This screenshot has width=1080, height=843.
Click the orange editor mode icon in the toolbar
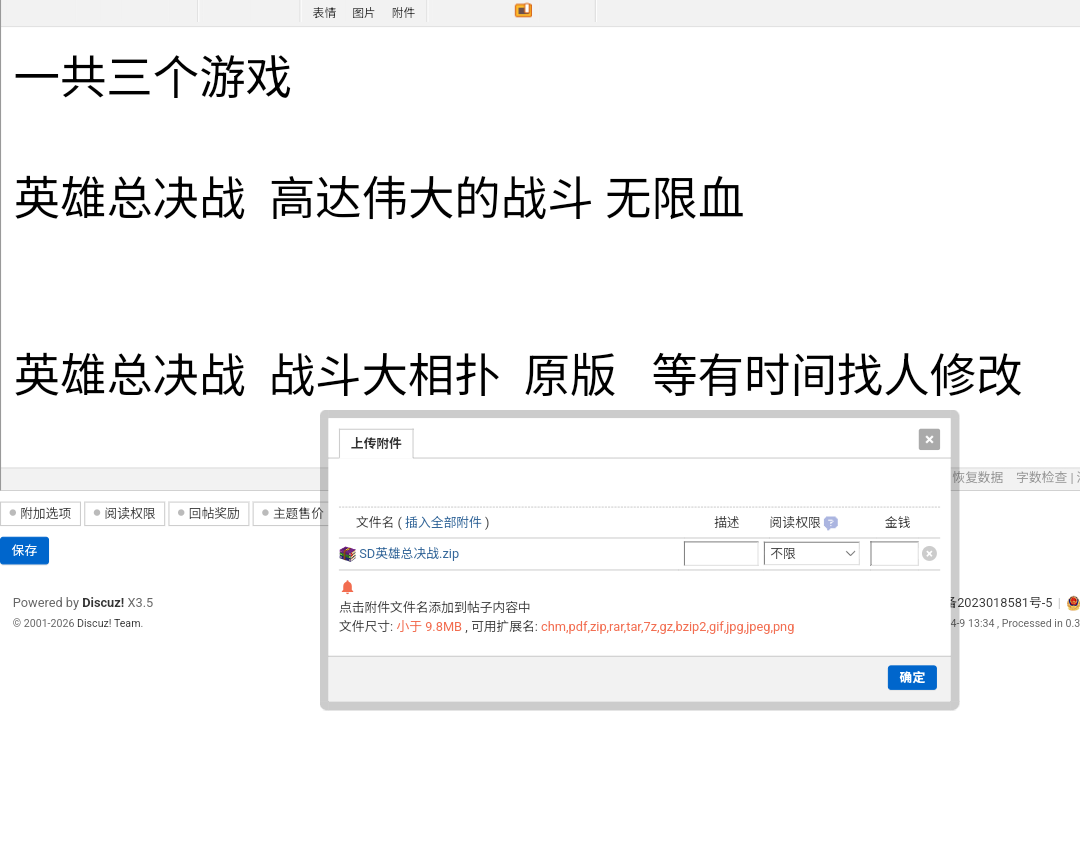coord(522,10)
